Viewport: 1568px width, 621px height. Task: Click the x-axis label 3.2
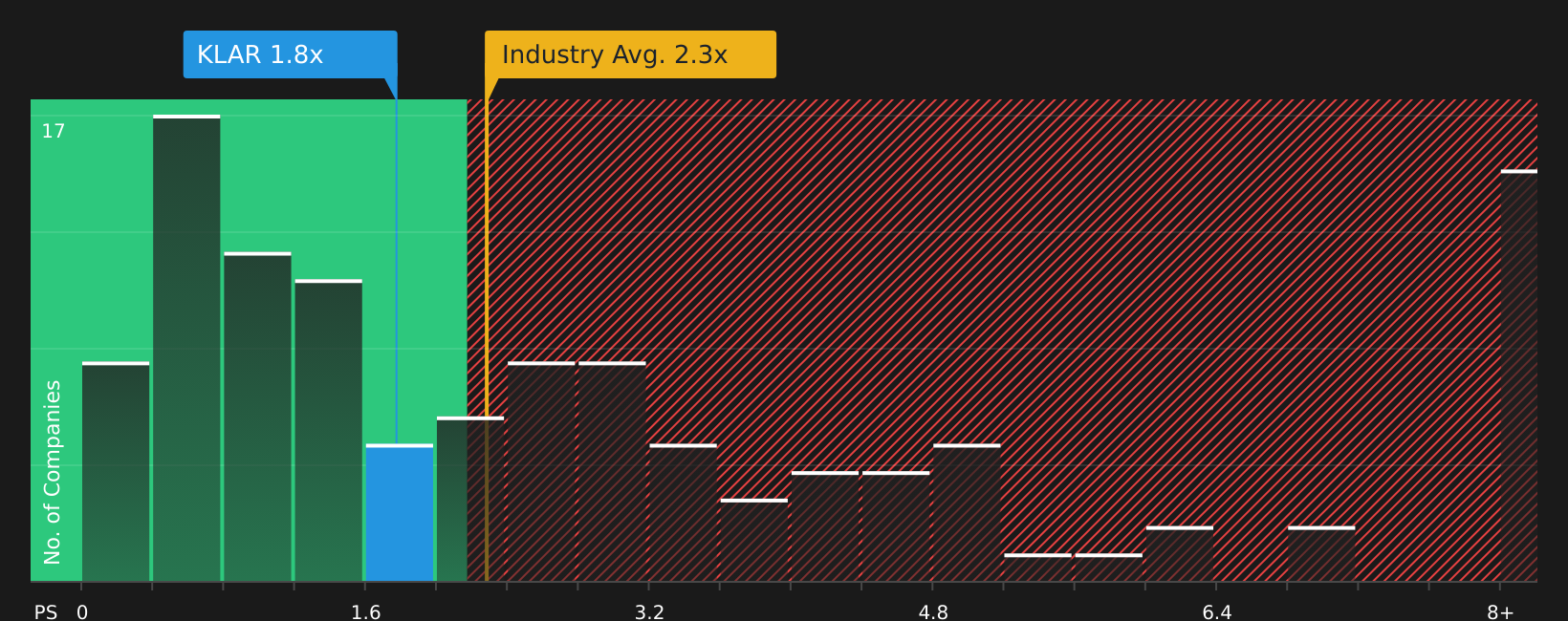[x=649, y=612]
